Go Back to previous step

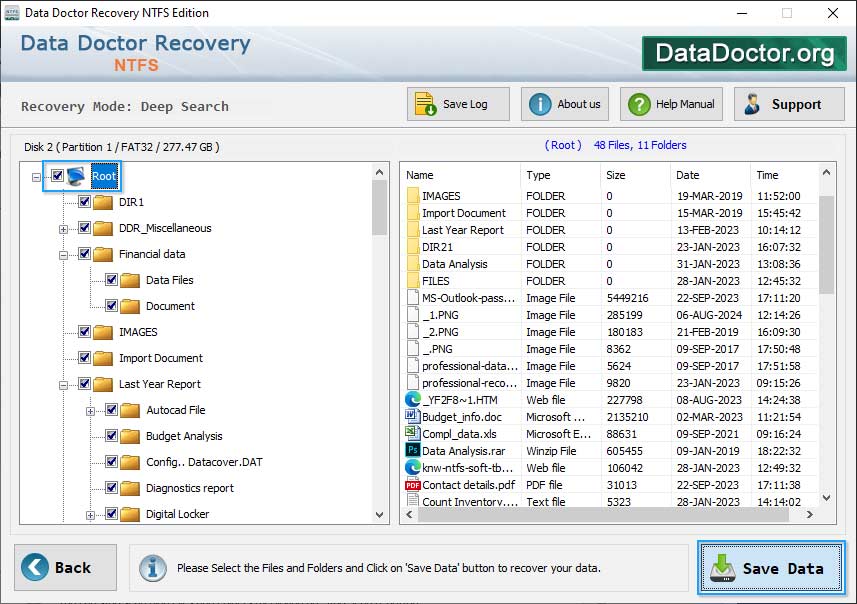66,567
